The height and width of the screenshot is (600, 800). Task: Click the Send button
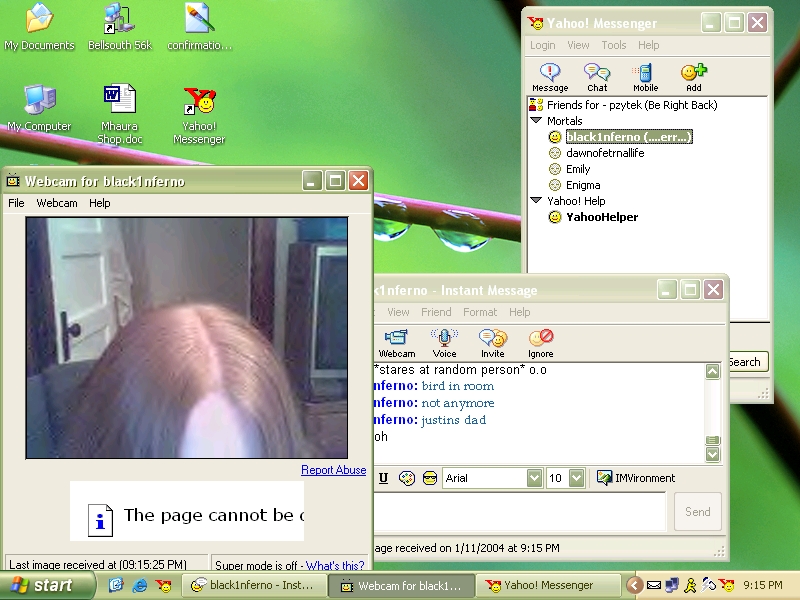point(697,512)
